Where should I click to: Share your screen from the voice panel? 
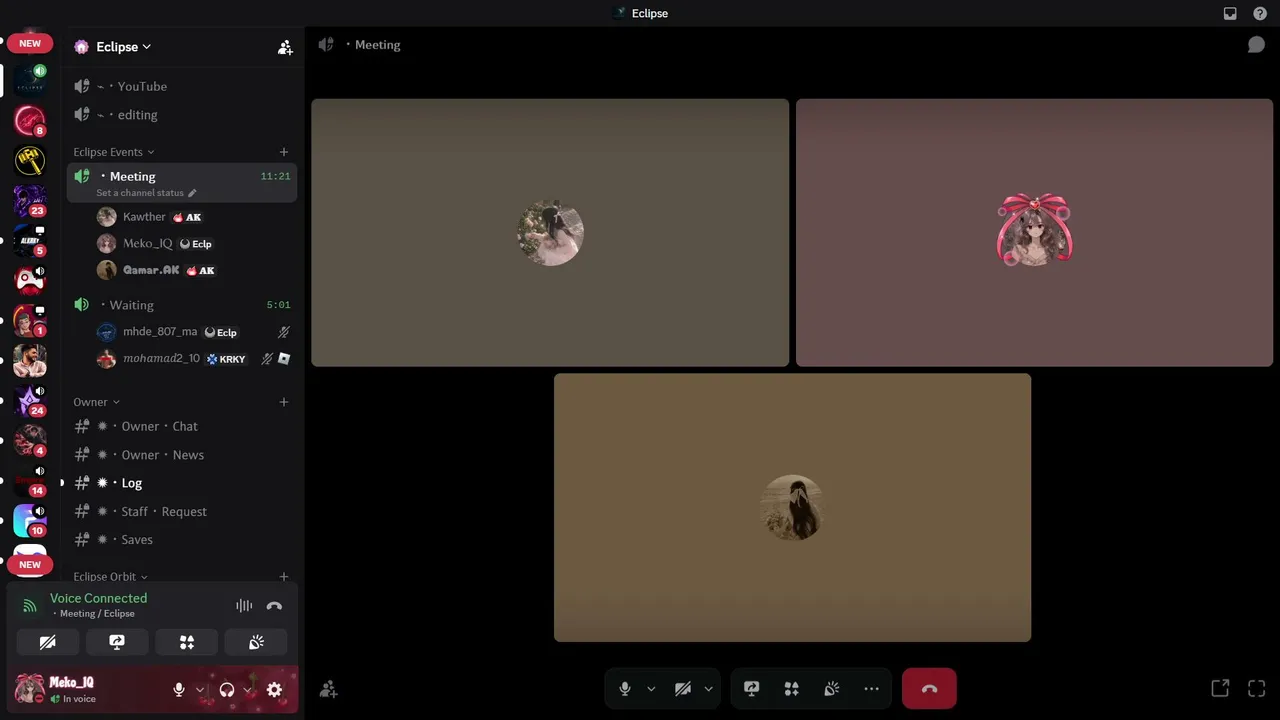tap(117, 642)
